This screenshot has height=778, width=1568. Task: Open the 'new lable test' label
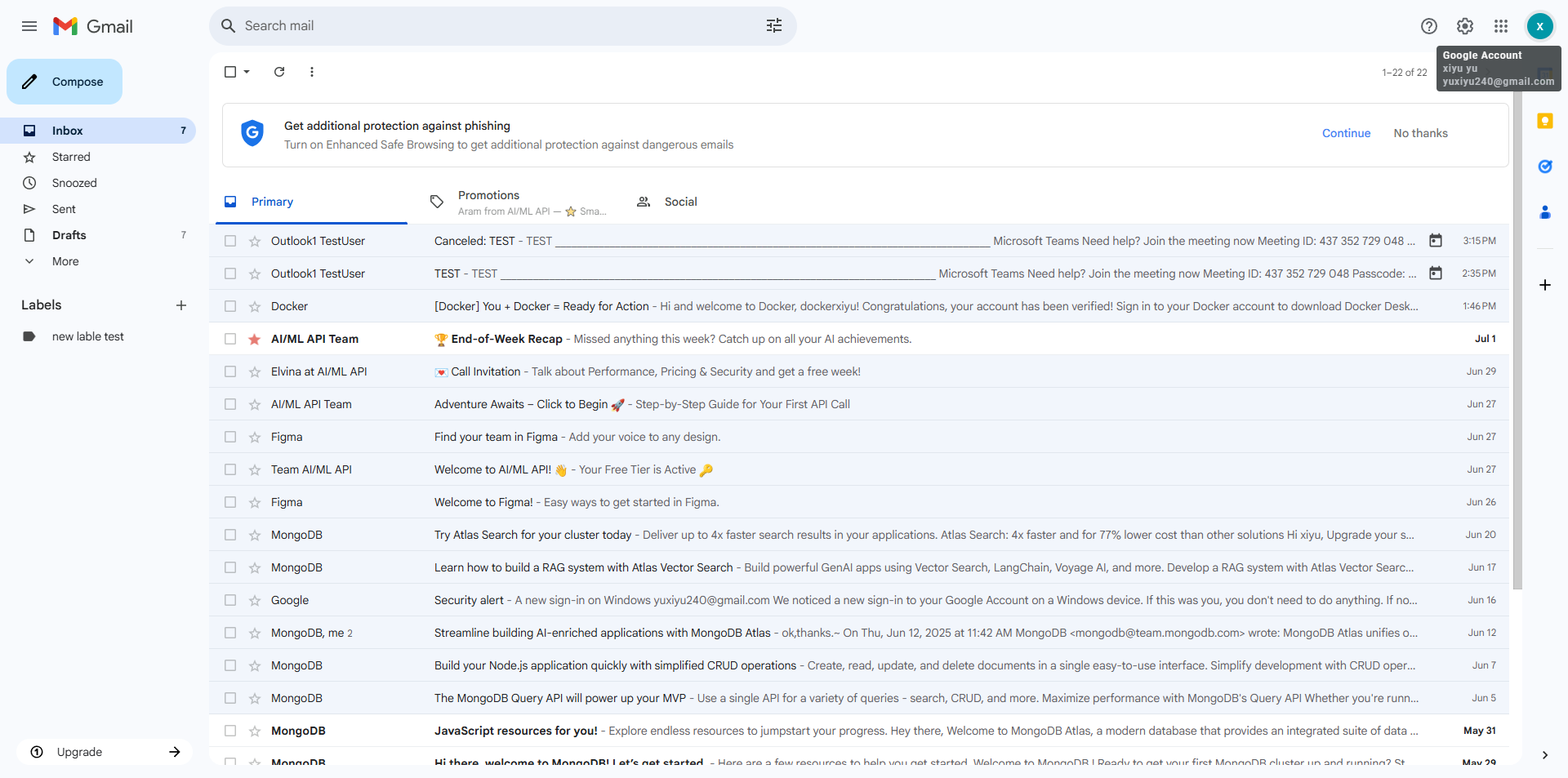[x=98, y=336]
